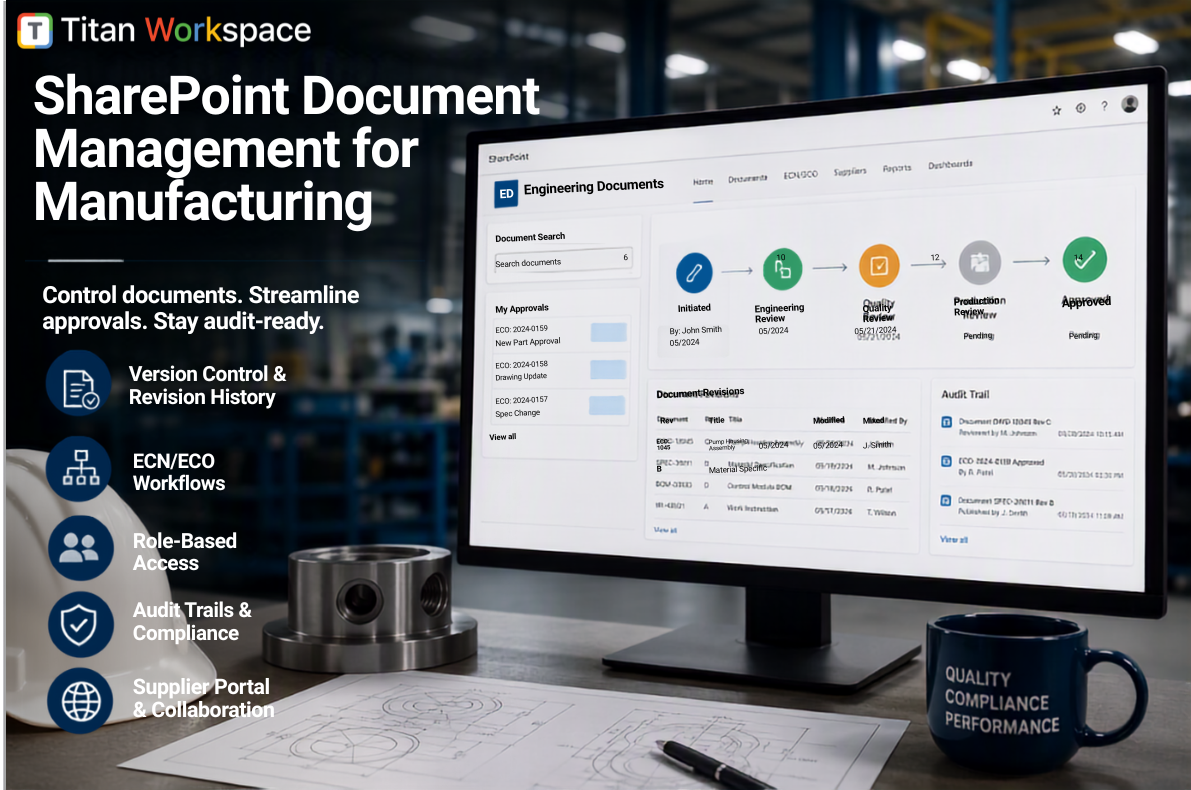Click the ECN/ECO Workflows hierarchy icon

(x=79, y=469)
